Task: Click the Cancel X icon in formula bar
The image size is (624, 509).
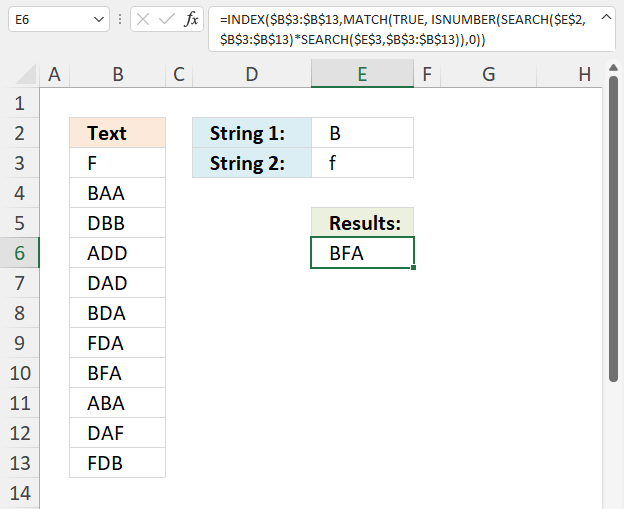Action: point(143,20)
